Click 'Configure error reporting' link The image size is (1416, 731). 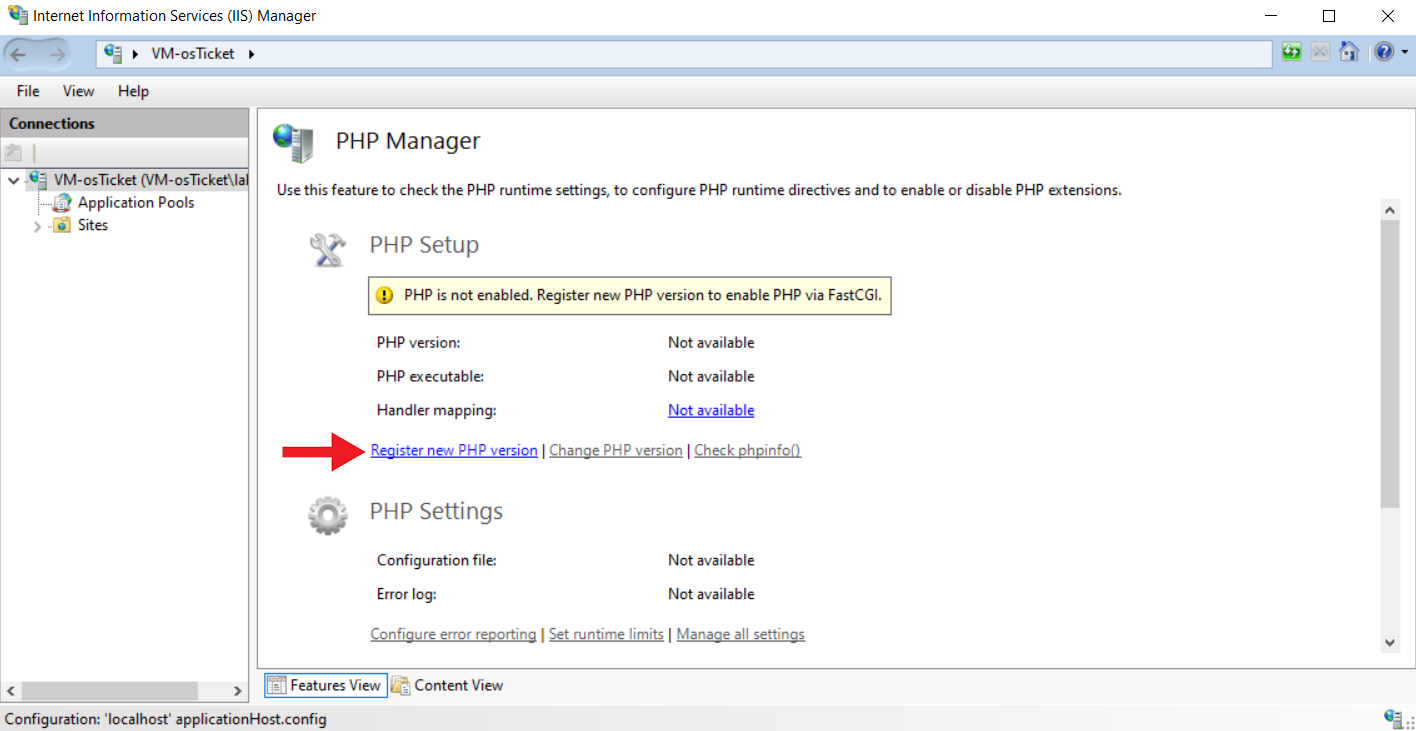point(453,634)
